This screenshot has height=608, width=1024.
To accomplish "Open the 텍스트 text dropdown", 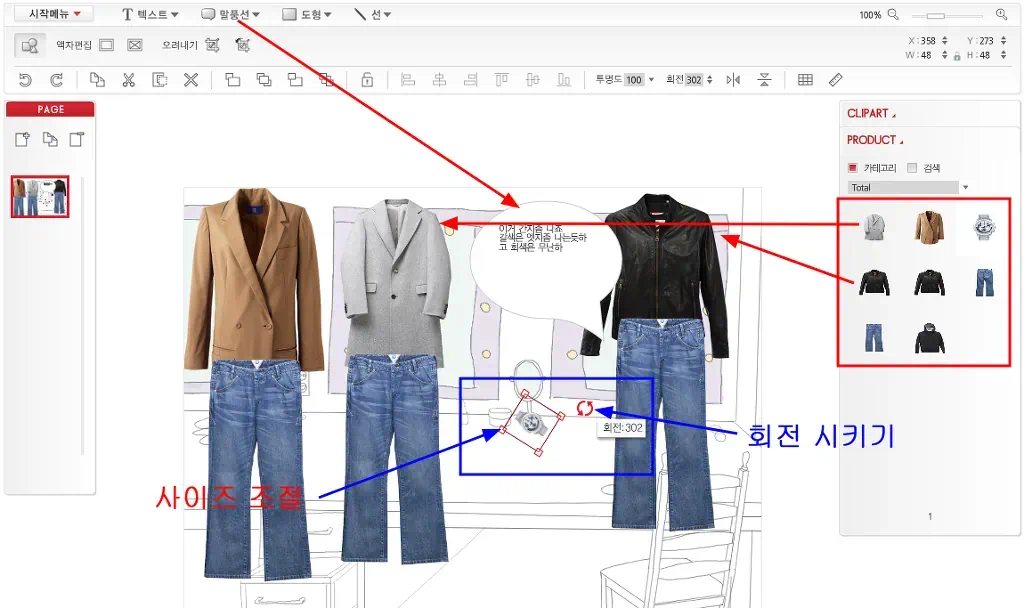I will (150, 14).
